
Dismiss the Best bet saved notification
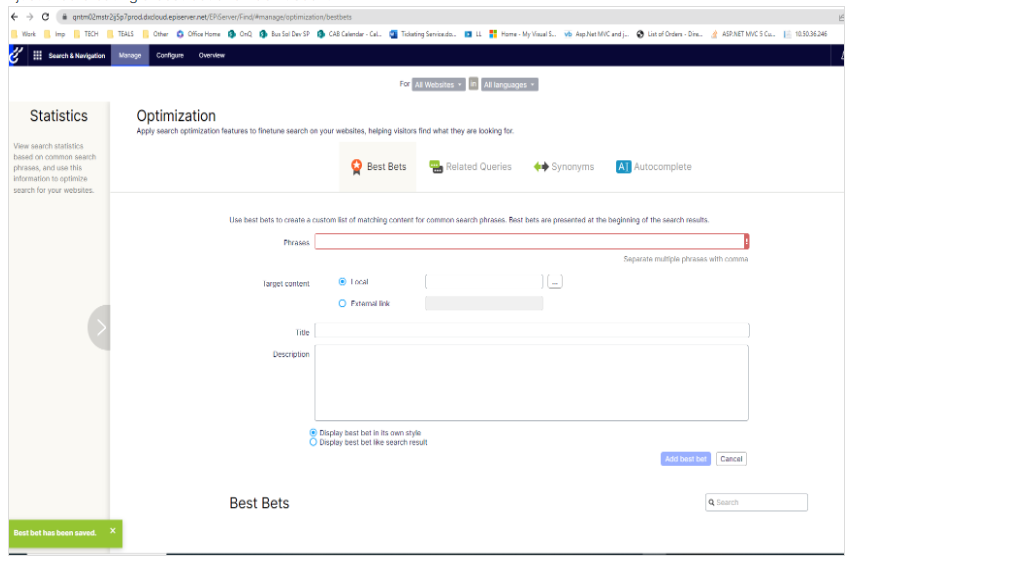click(x=112, y=531)
